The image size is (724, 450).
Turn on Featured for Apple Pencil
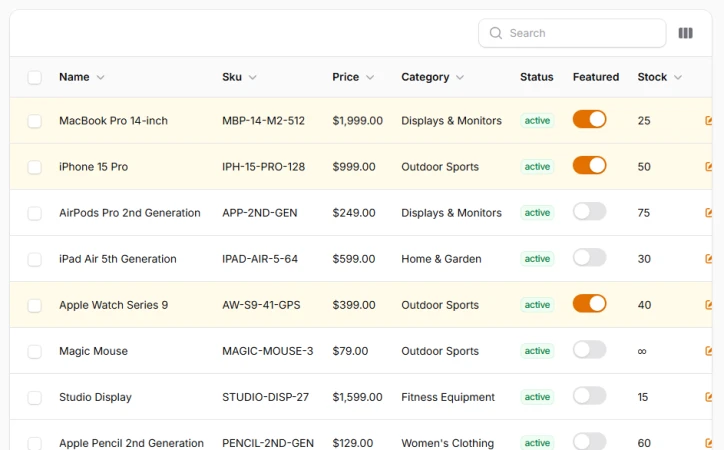(x=590, y=441)
